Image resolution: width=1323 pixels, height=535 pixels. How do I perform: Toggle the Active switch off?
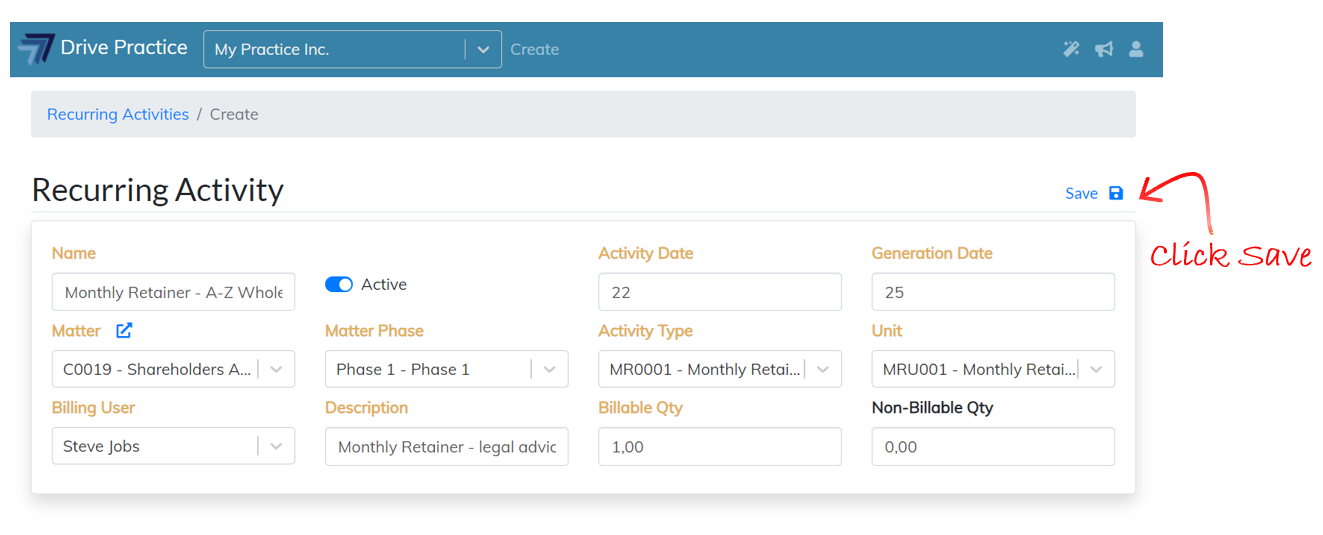[x=339, y=285]
